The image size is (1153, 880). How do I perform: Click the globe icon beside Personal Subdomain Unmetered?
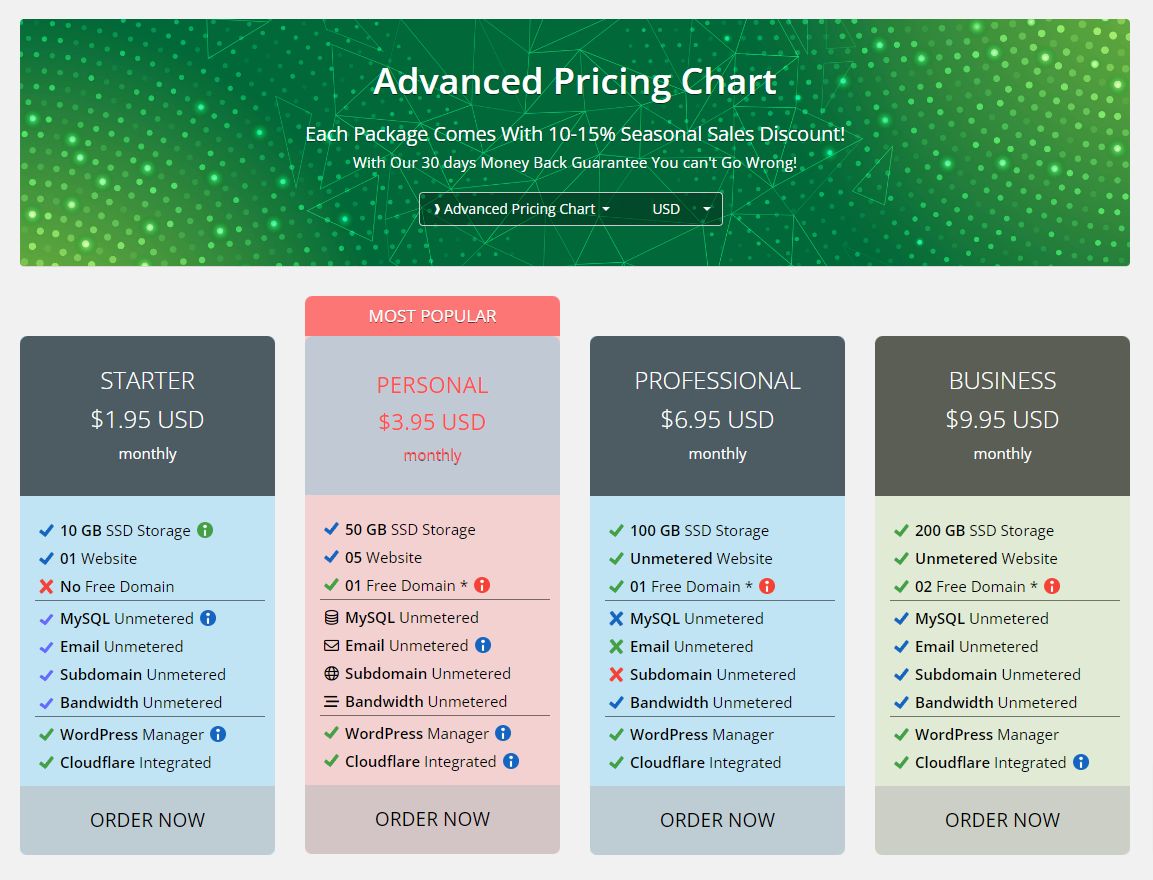332,673
